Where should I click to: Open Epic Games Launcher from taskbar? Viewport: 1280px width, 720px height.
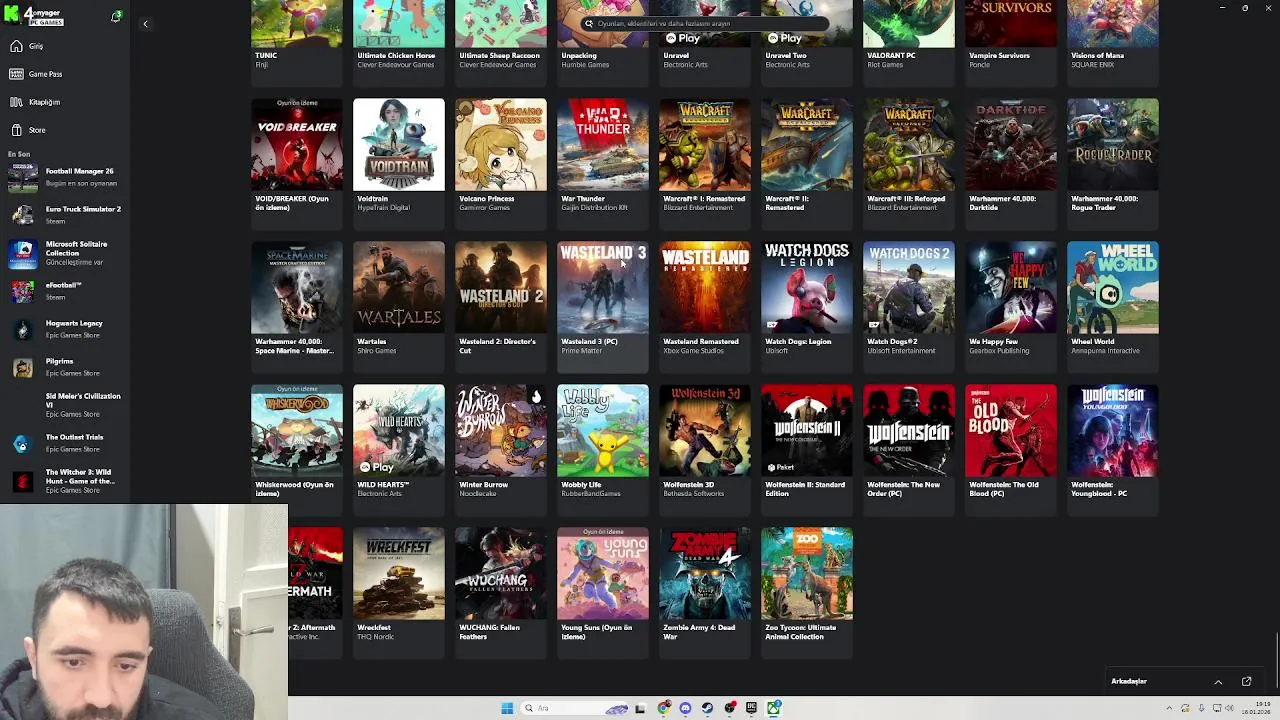751,708
